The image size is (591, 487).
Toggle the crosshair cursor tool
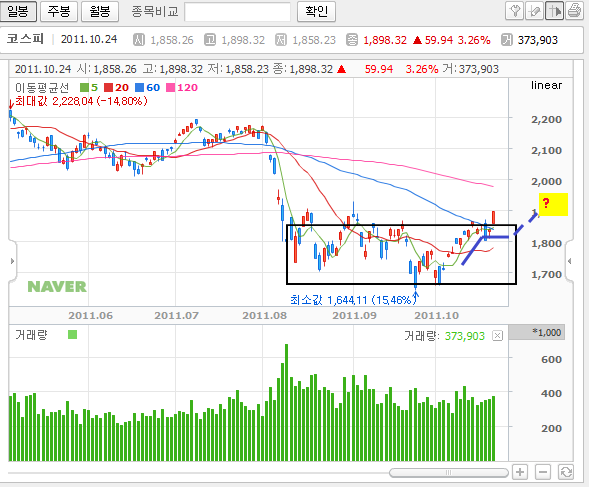tap(554, 11)
